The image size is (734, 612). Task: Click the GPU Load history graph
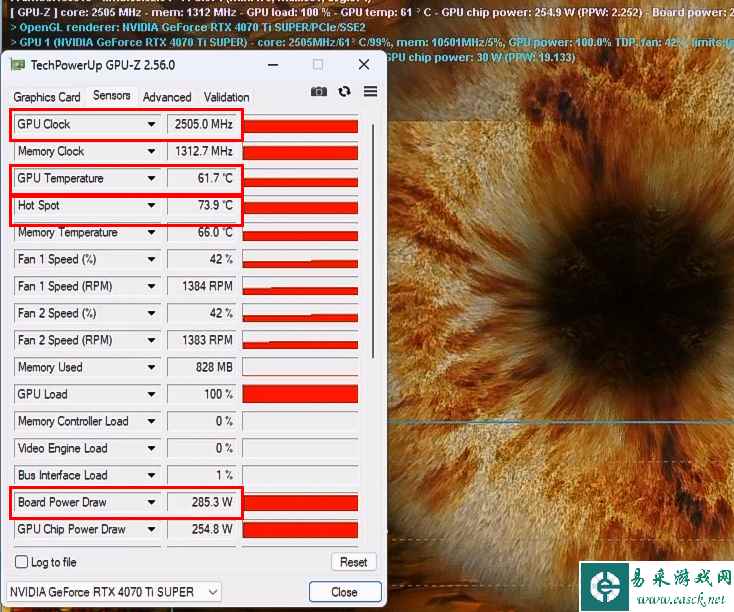(x=301, y=394)
